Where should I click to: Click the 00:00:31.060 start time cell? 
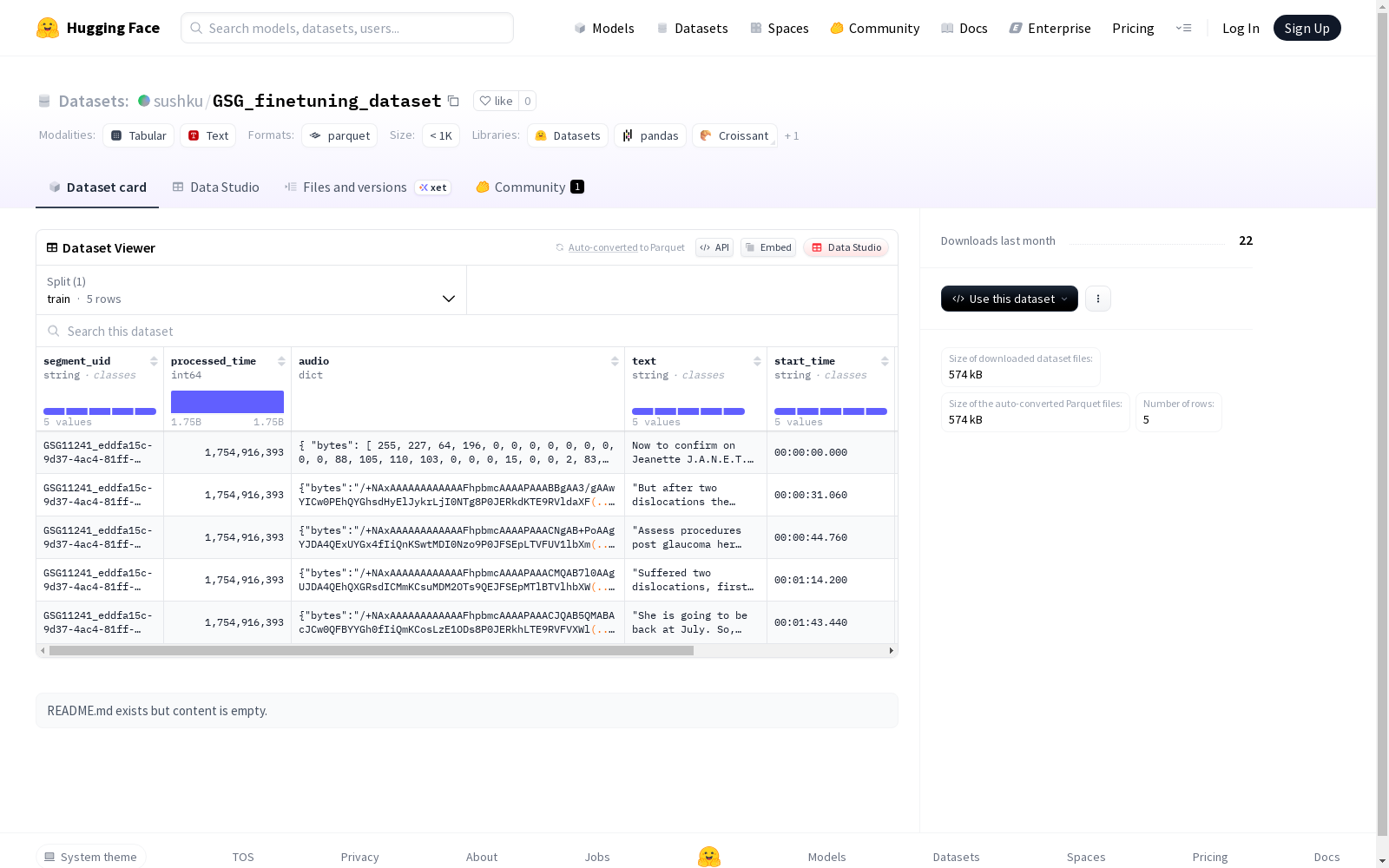click(x=831, y=495)
